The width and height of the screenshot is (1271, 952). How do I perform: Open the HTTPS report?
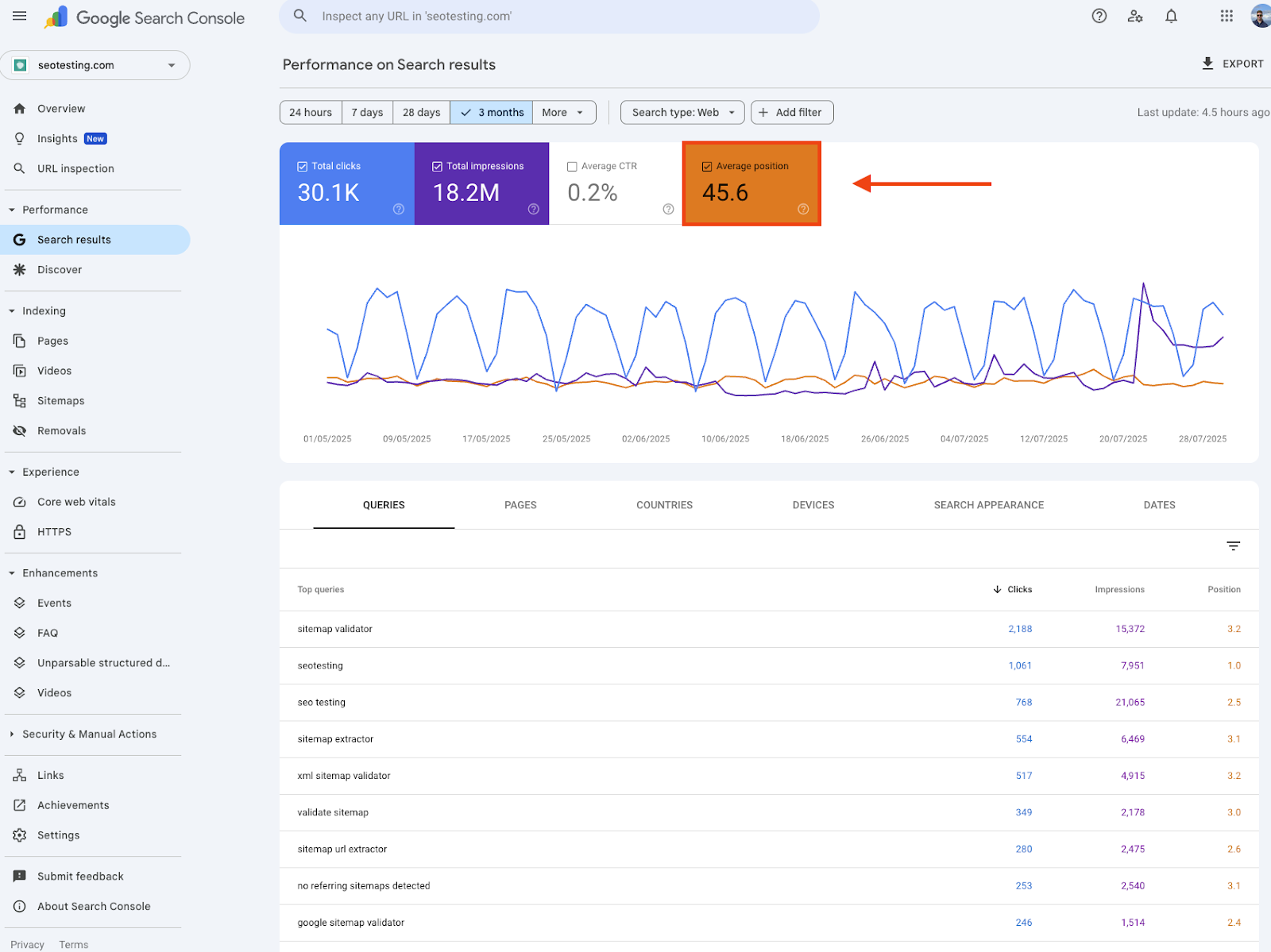54,531
